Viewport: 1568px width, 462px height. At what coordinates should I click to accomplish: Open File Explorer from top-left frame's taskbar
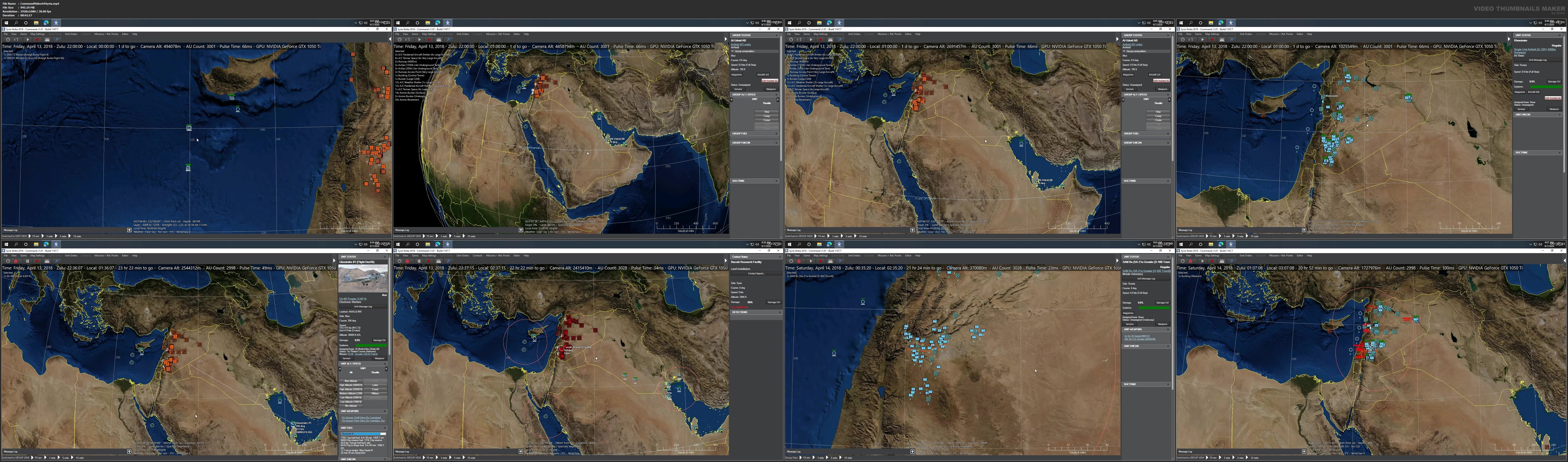36,23
